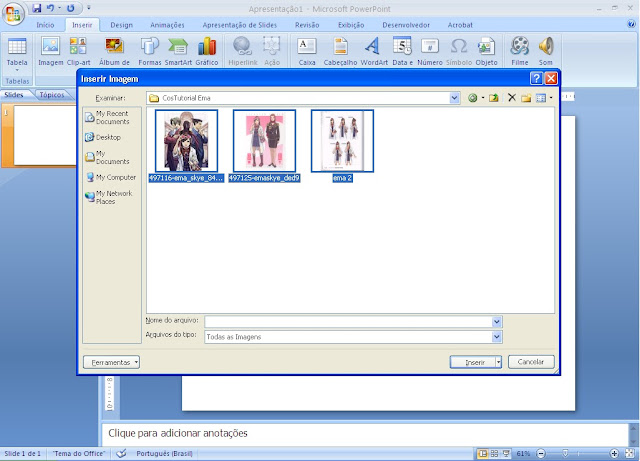Click the Back navigation icon in dialog
640x461 pixels.
[473, 98]
